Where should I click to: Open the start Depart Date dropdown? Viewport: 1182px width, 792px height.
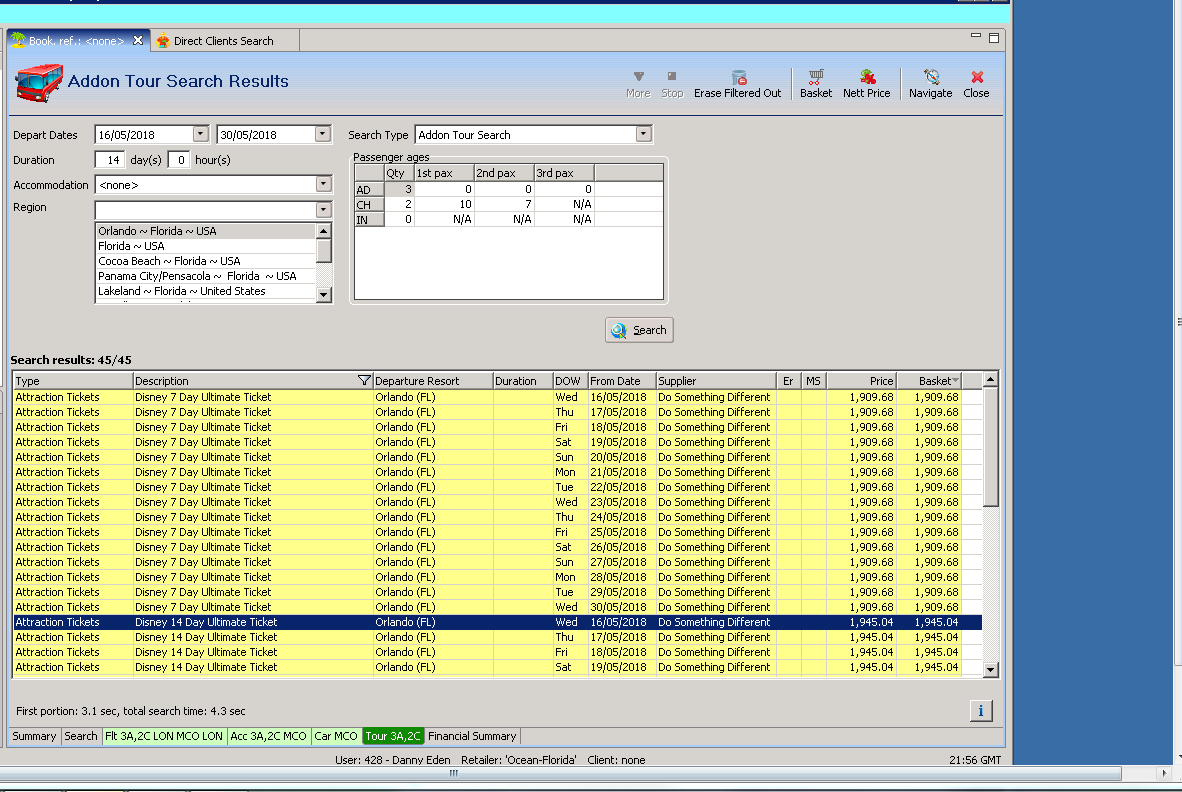[201, 134]
